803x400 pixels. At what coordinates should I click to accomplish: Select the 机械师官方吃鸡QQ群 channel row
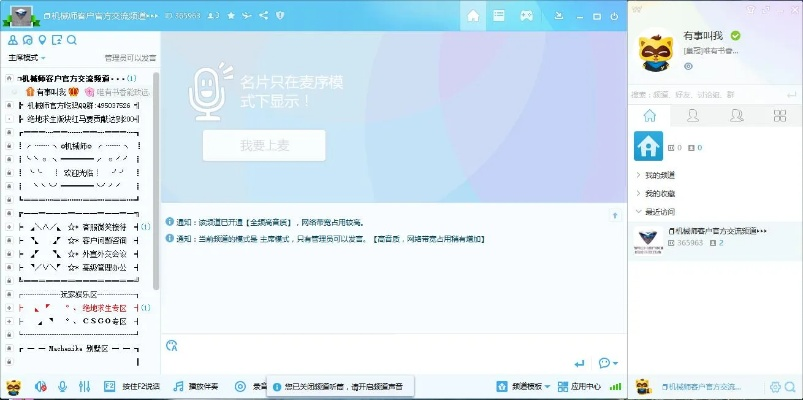(x=79, y=106)
